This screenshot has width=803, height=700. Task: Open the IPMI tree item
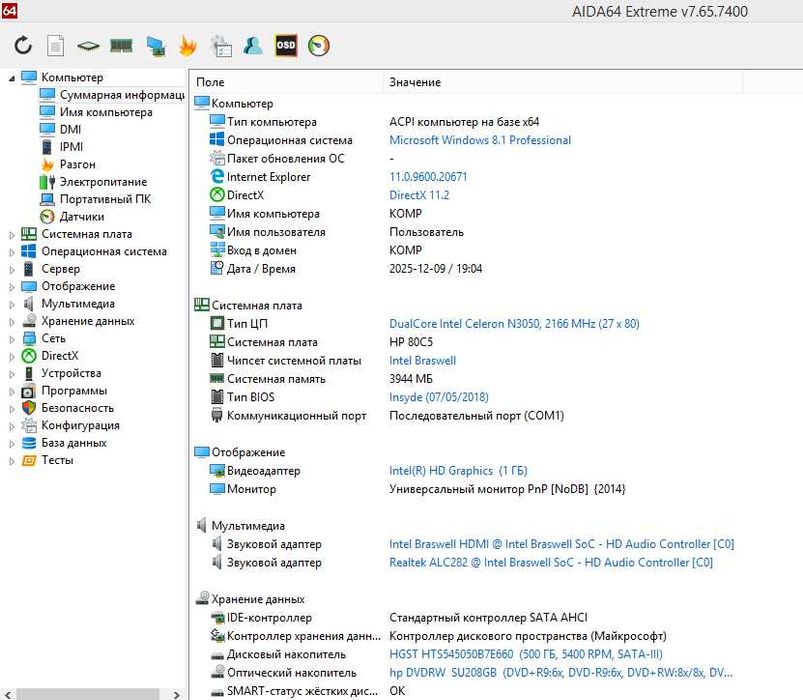(71, 147)
